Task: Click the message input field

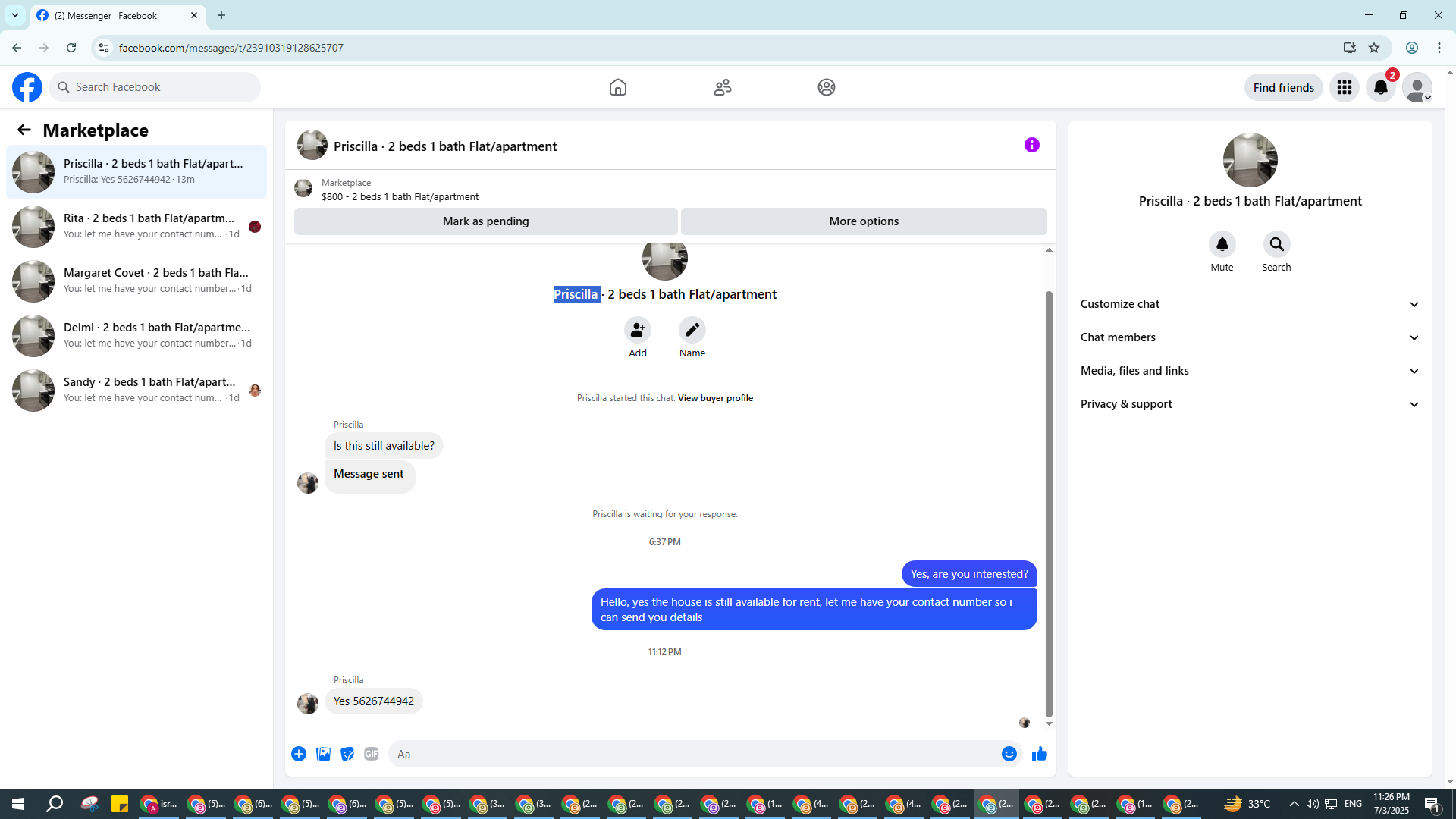Action: coord(694,754)
